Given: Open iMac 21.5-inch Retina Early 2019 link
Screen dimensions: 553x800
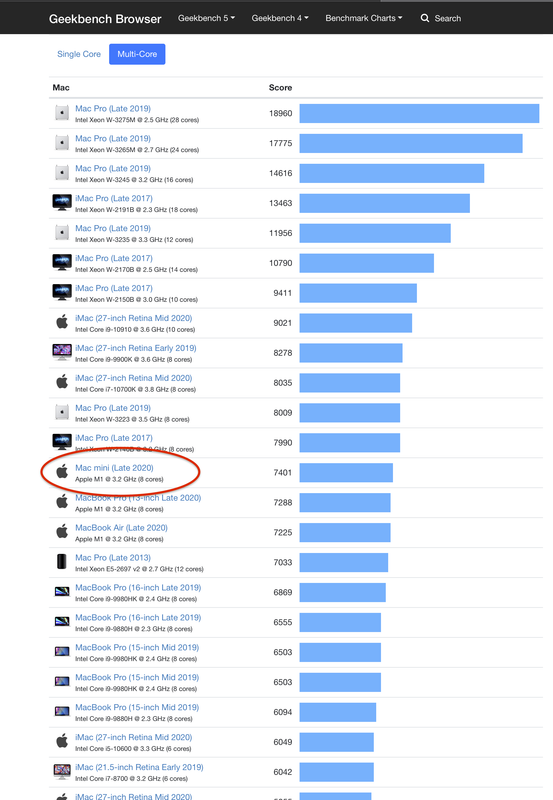Looking at the screenshot, I should click(139, 767).
